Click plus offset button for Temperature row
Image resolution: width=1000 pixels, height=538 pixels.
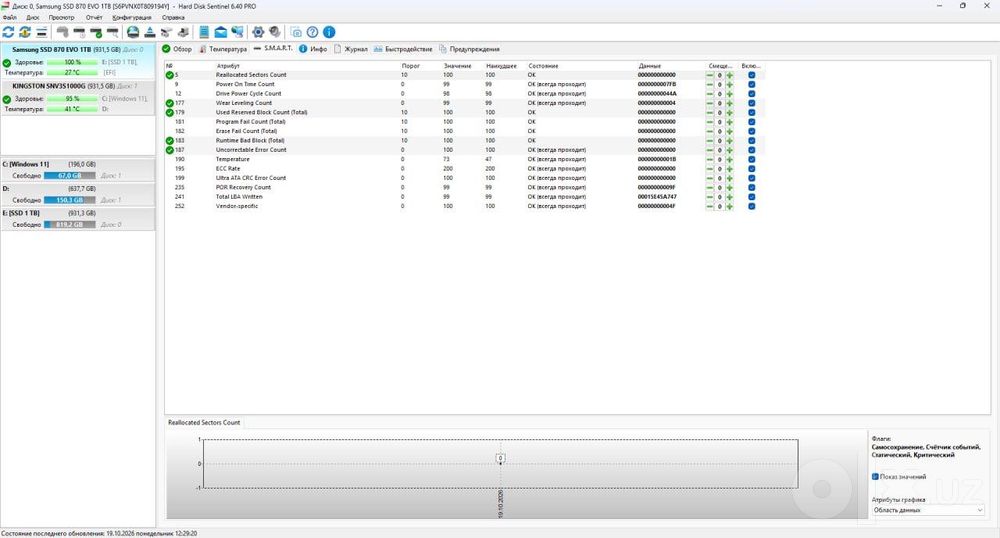click(x=730, y=159)
